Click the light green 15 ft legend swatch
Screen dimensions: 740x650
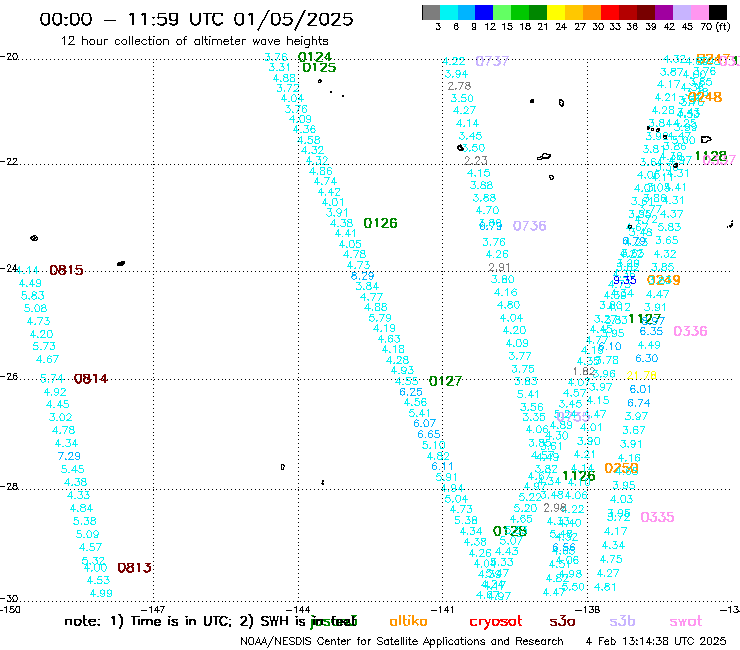point(502,12)
